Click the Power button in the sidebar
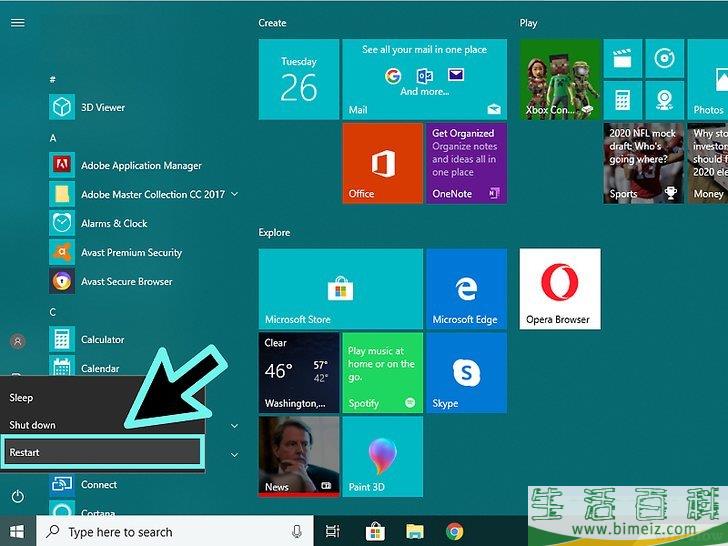This screenshot has height=546, width=728. [x=17, y=497]
